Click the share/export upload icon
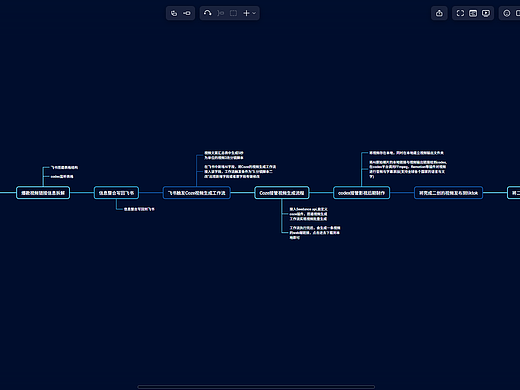The width and height of the screenshot is (520, 390). coord(439,13)
